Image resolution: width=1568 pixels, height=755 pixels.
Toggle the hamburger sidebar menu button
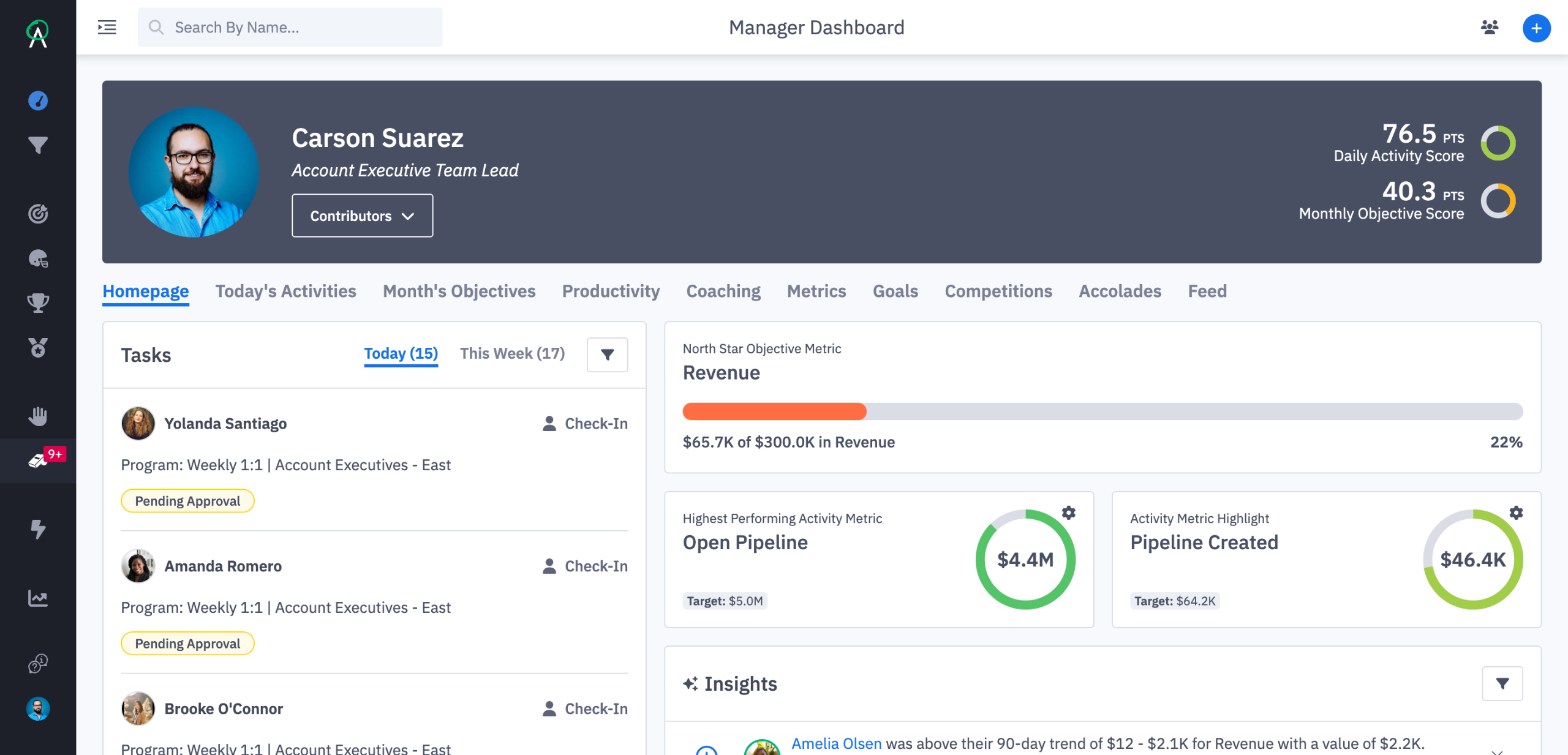107,28
